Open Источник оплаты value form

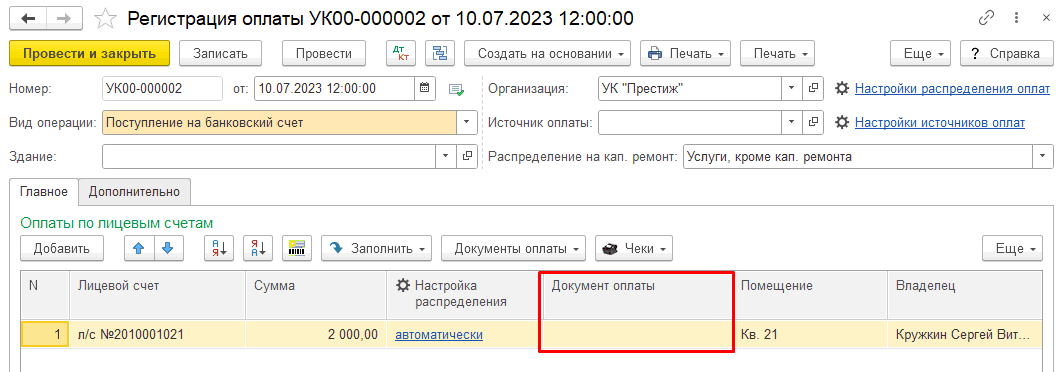pos(813,122)
